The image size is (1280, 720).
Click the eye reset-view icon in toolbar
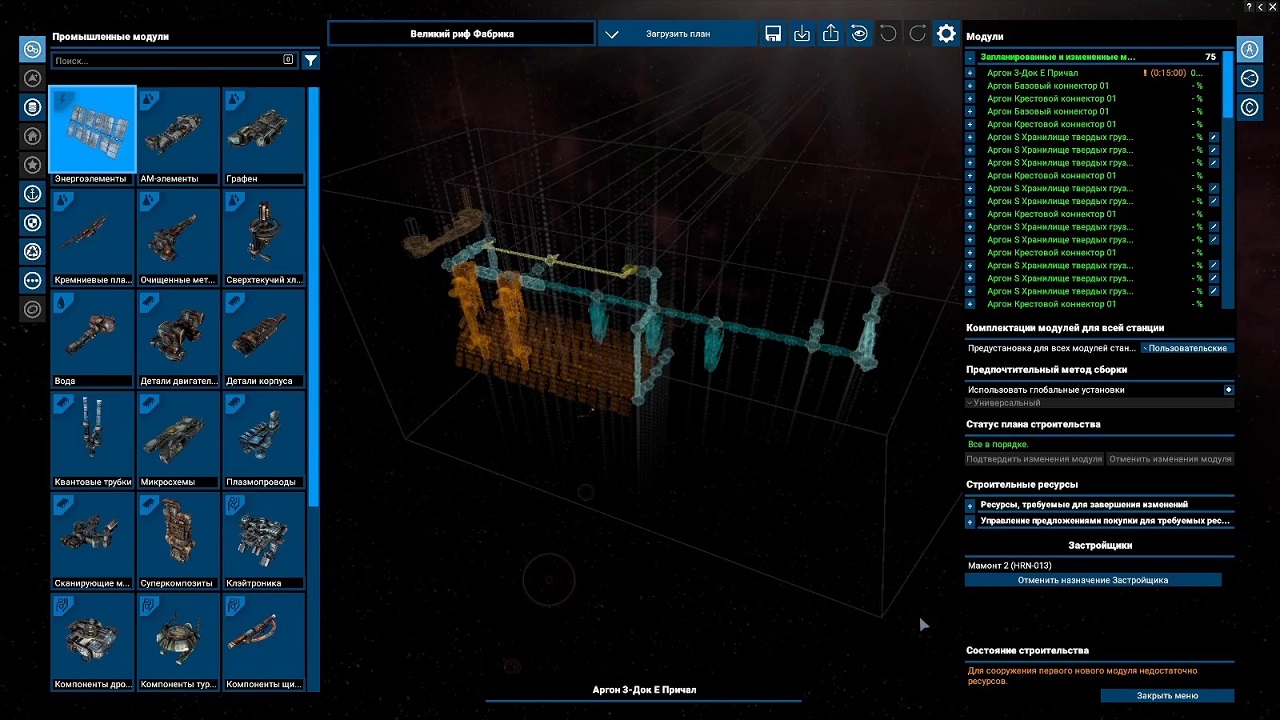coord(860,34)
